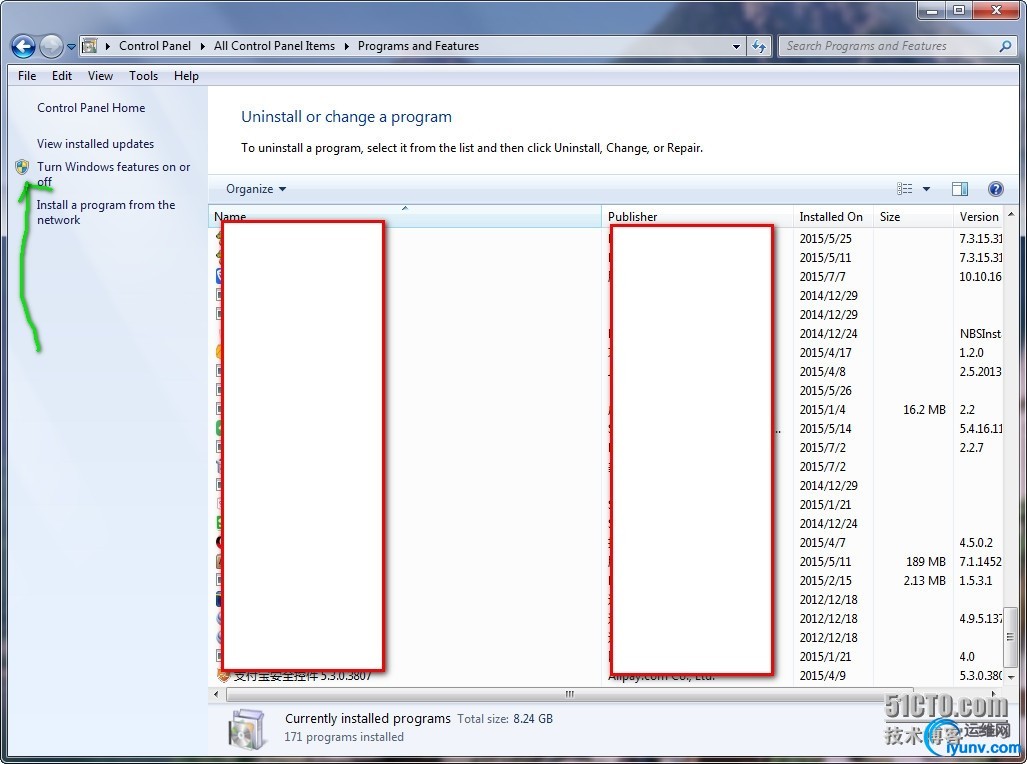Toggle the preview pane icon

point(960,189)
